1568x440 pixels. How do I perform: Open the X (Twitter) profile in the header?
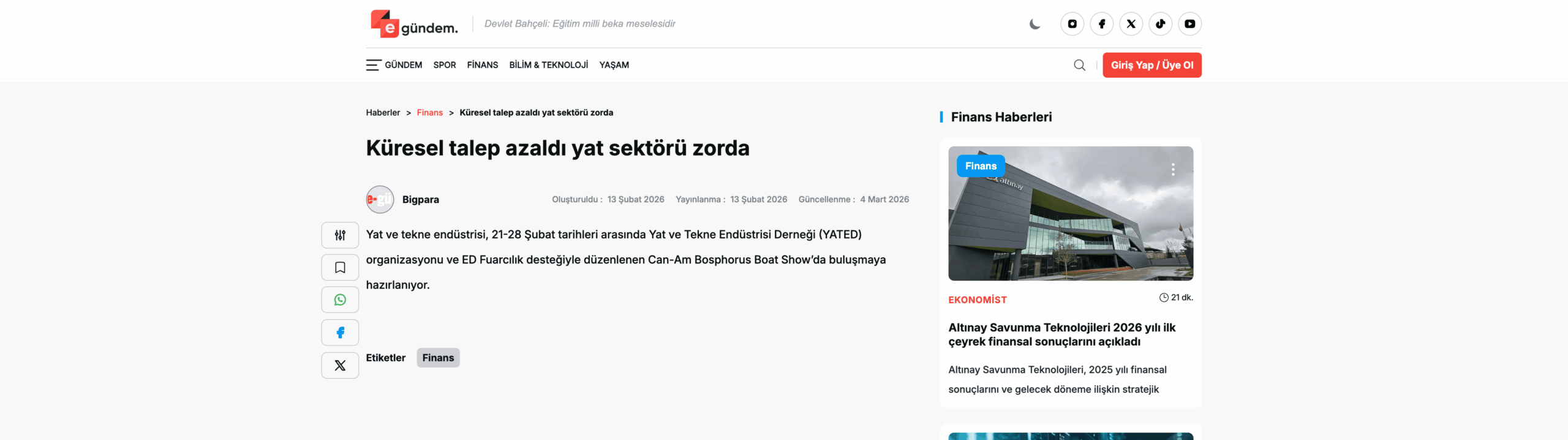pyautogui.click(x=1131, y=24)
